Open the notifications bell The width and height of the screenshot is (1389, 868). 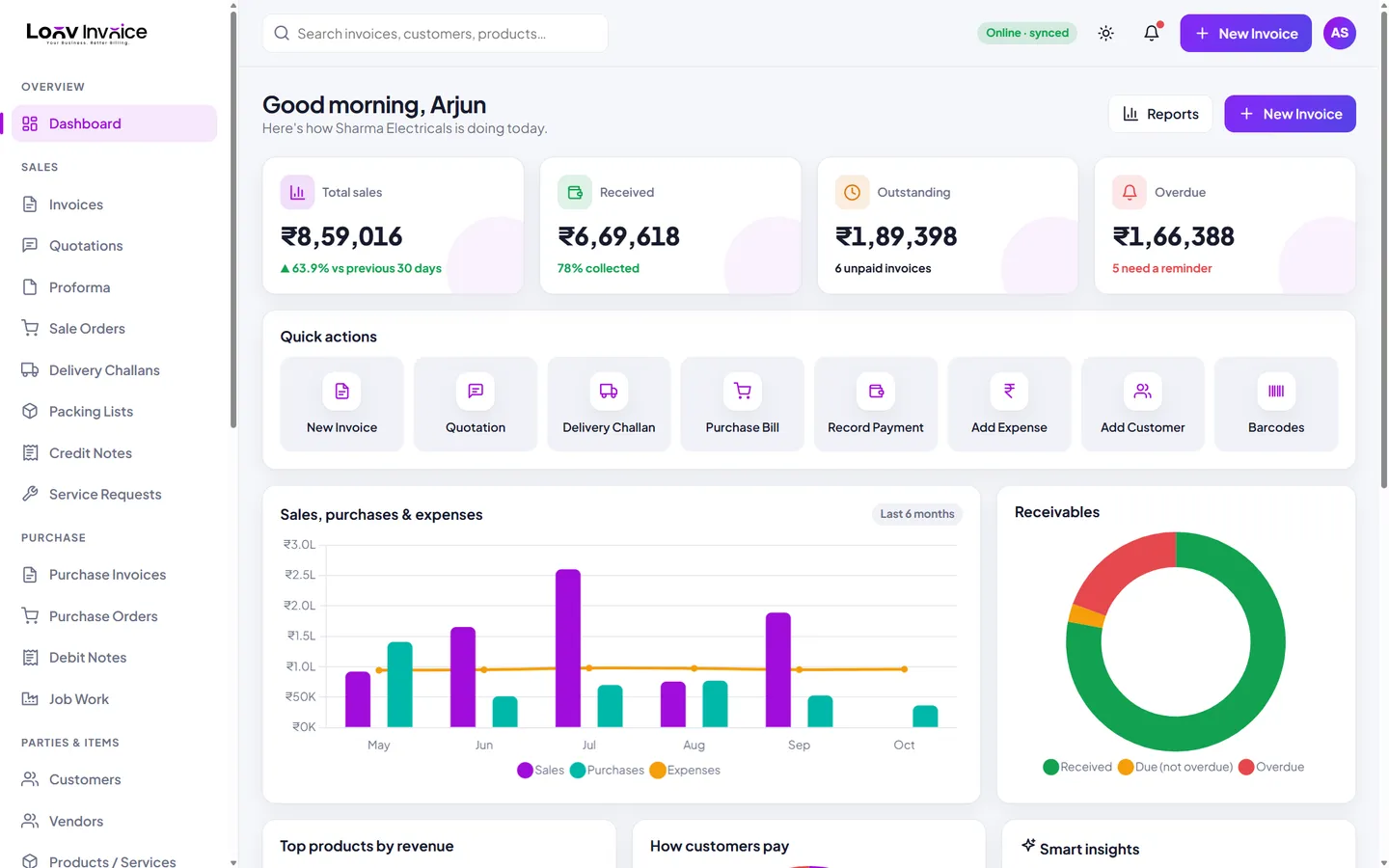pos(1152,33)
